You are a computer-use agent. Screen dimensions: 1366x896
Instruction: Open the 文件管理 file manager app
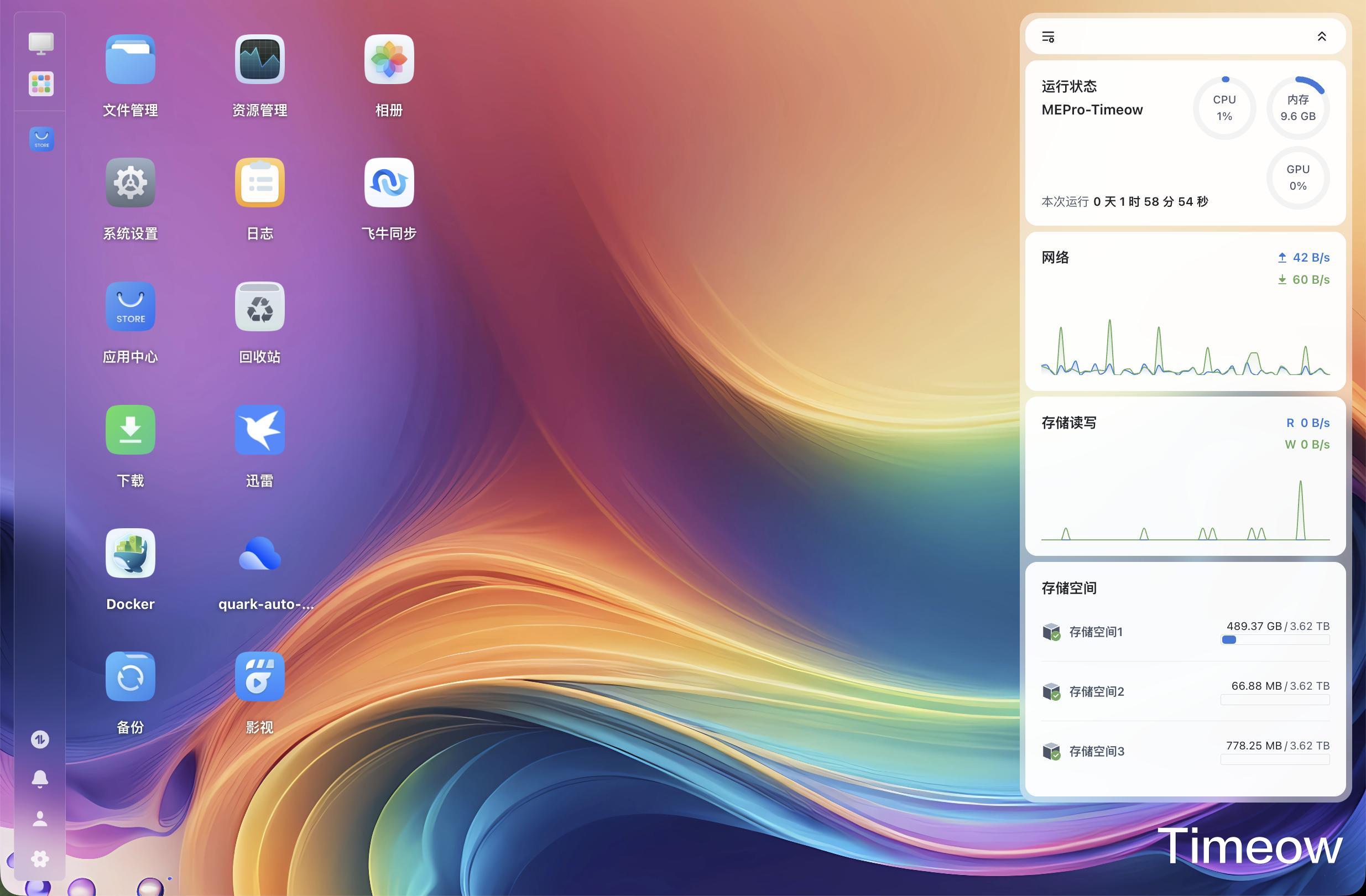point(131,60)
